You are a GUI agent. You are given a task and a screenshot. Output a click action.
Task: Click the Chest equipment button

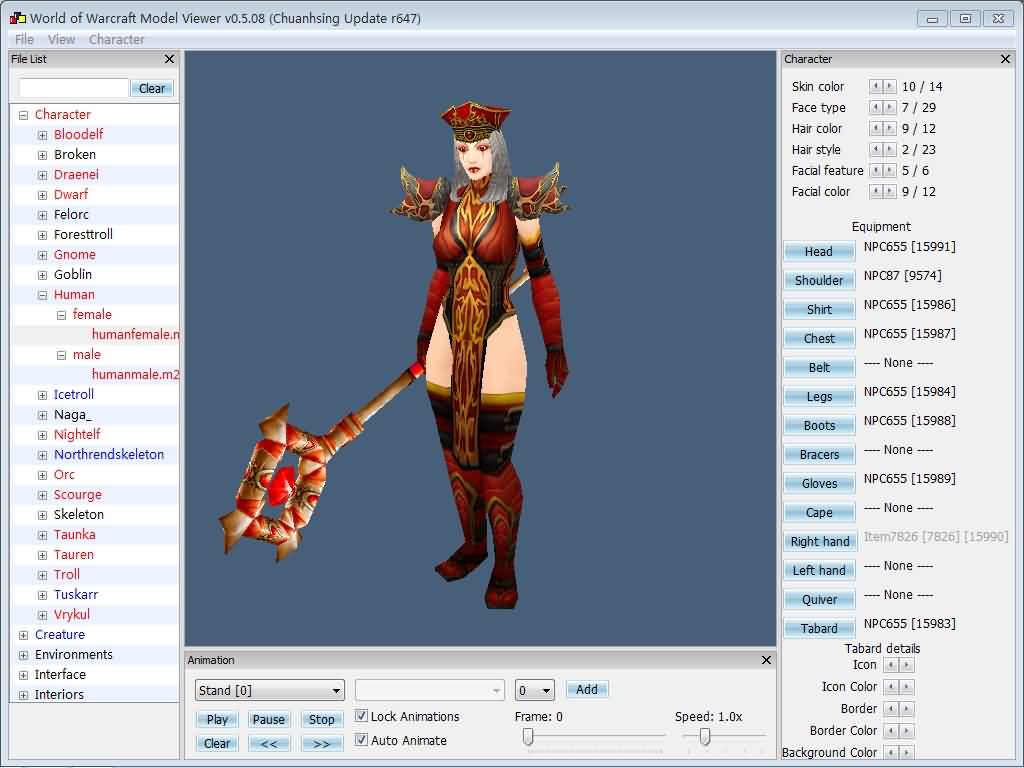pyautogui.click(x=819, y=339)
